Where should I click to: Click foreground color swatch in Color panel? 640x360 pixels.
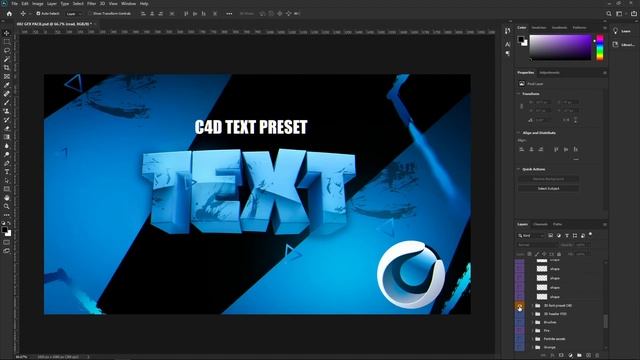click(521, 40)
